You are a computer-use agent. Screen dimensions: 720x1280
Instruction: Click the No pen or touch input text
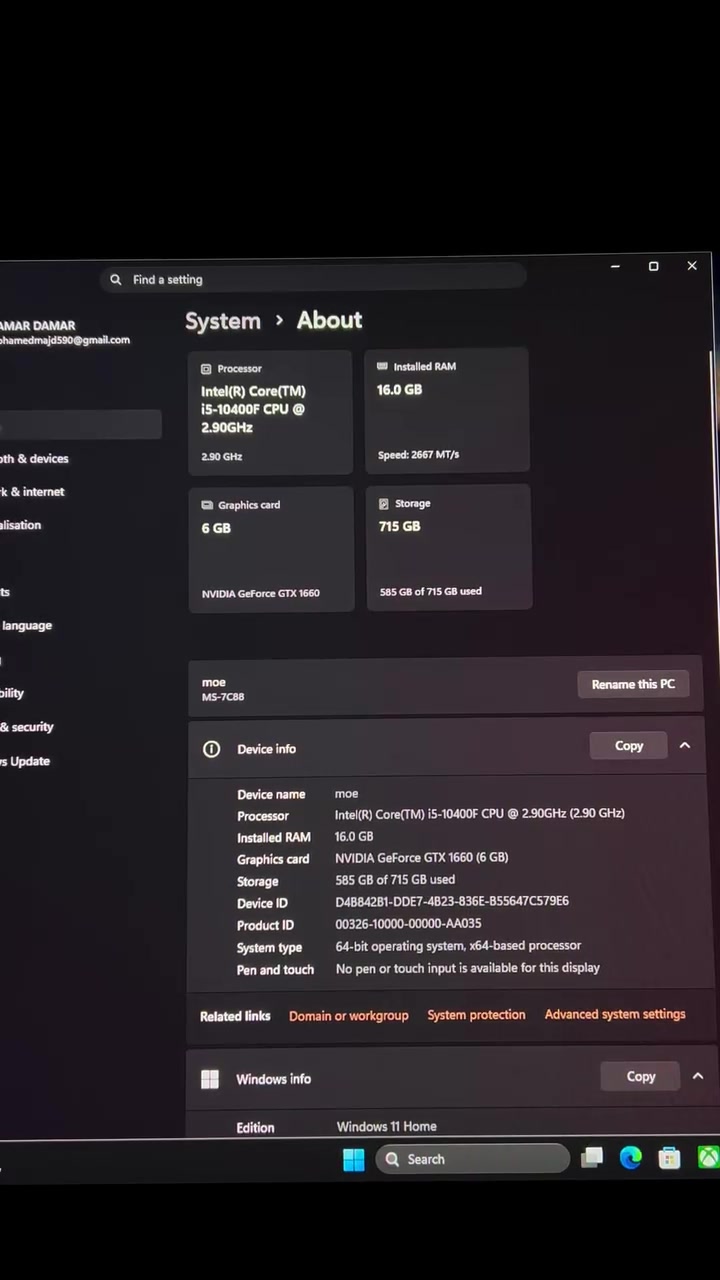click(x=468, y=968)
